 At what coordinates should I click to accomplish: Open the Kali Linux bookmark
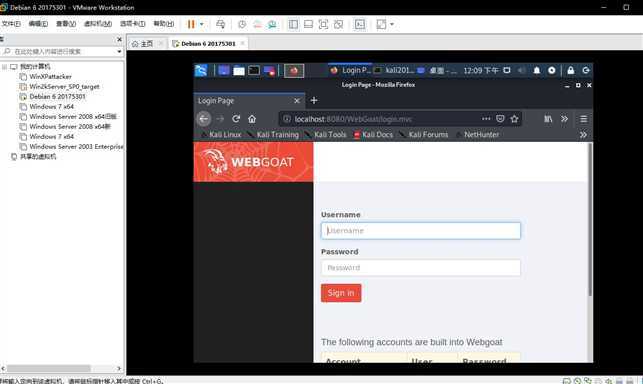tap(221, 135)
